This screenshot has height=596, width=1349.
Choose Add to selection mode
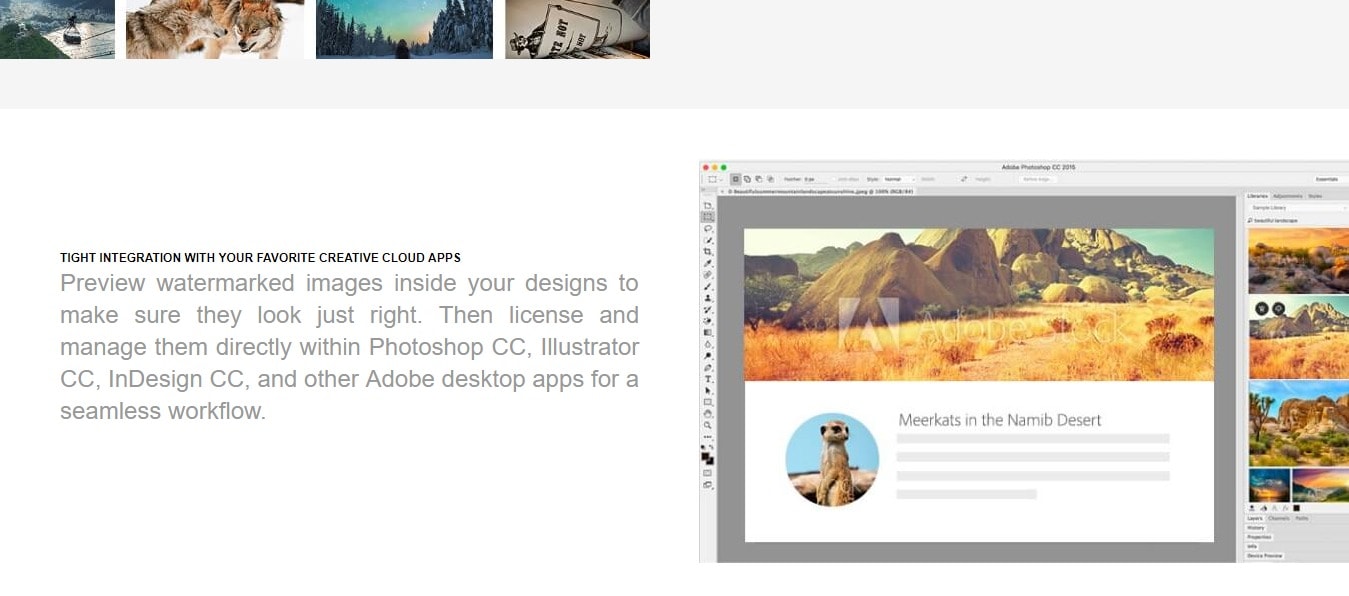(747, 179)
